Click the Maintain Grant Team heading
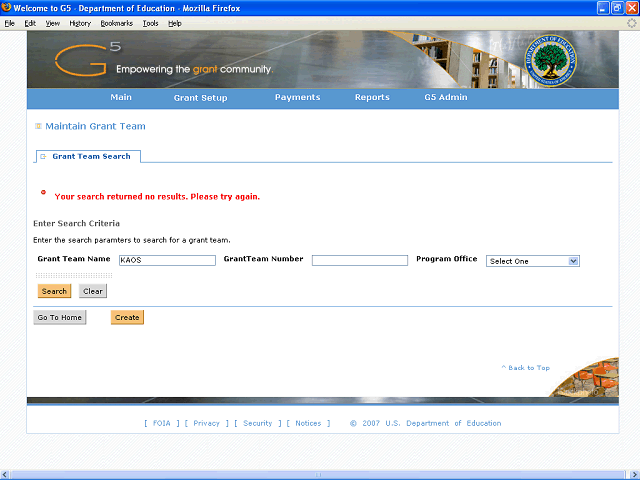The width and height of the screenshot is (640, 480). [95, 126]
